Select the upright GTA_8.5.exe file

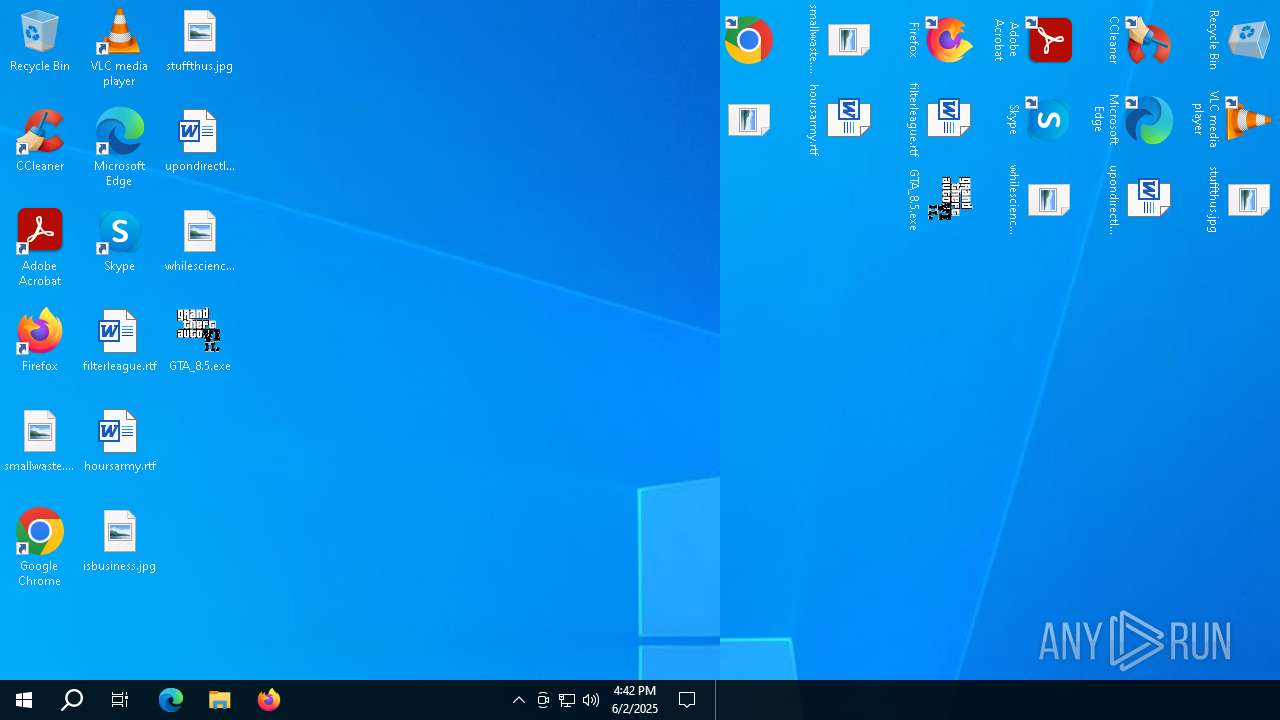point(199,342)
